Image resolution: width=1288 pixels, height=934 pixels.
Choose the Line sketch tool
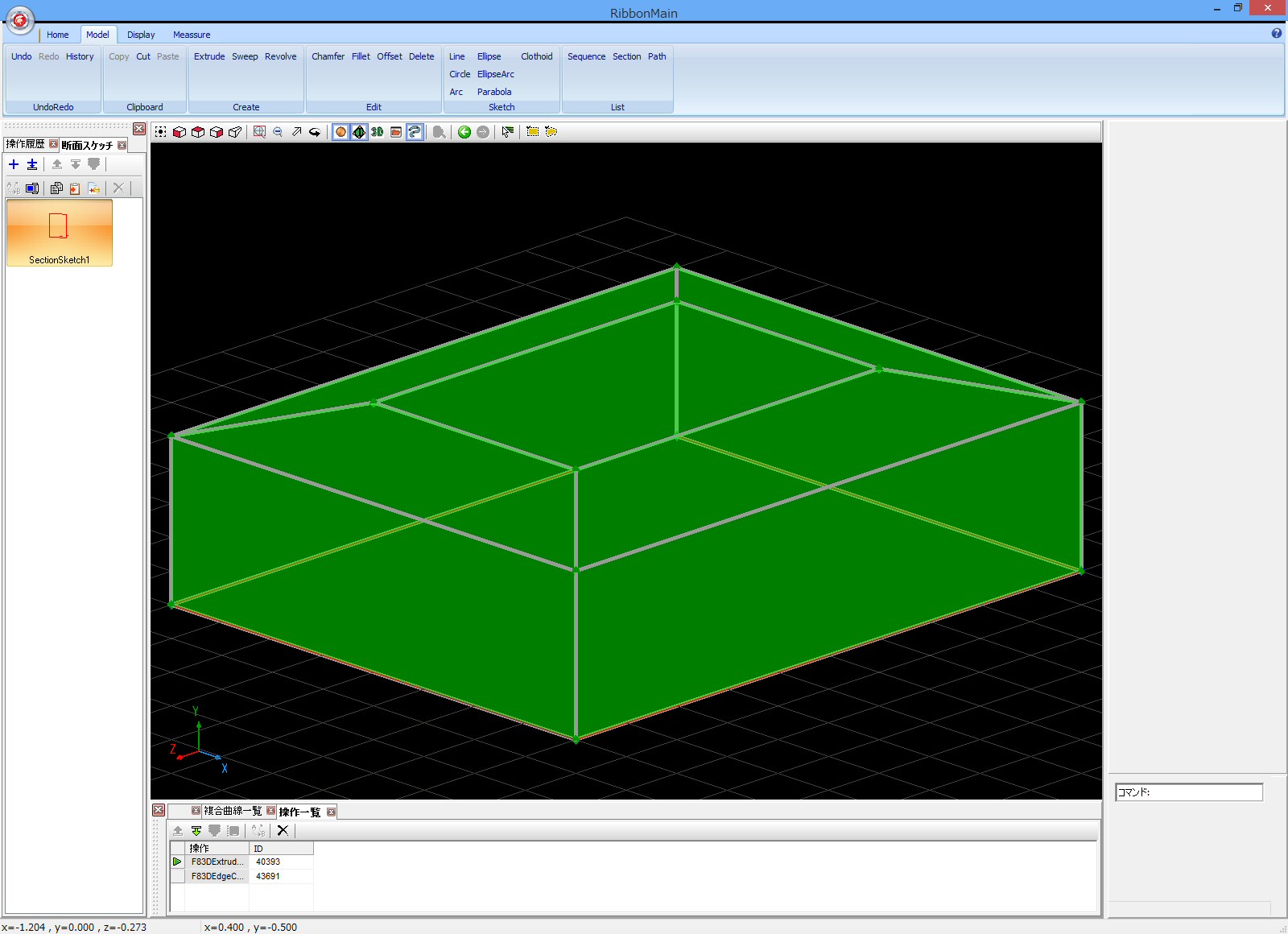pyautogui.click(x=457, y=56)
